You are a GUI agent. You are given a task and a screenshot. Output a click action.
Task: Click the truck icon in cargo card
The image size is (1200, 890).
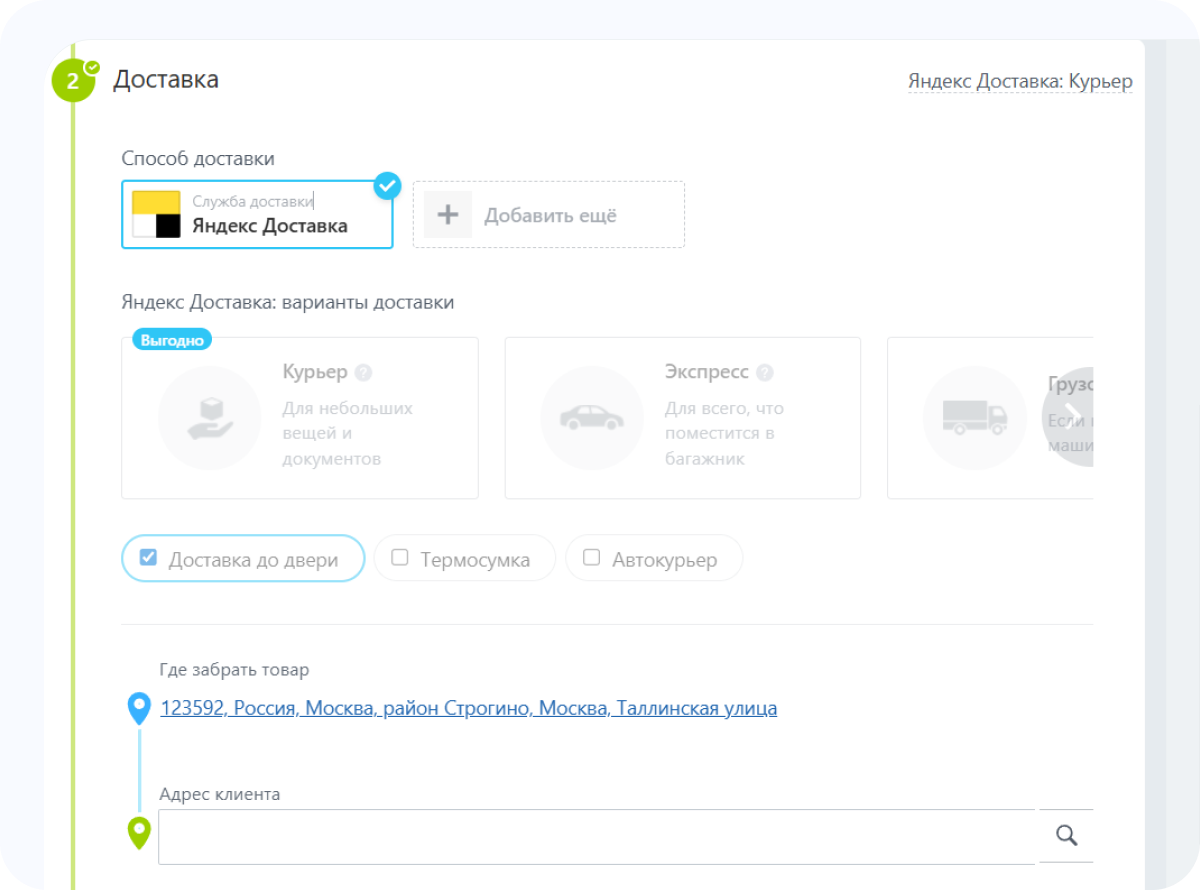pyautogui.click(x=974, y=417)
